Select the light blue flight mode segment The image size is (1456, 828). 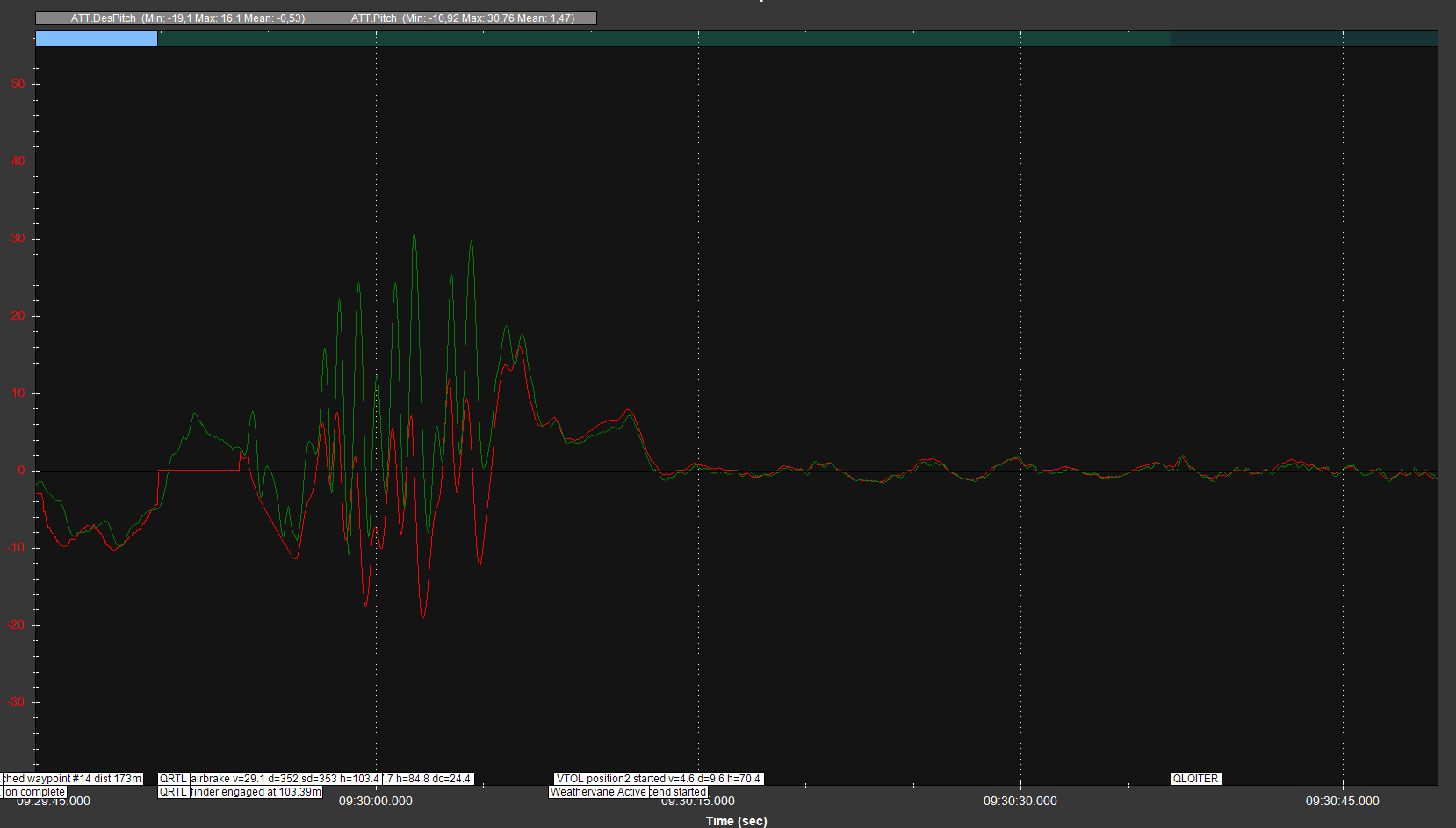click(97, 38)
